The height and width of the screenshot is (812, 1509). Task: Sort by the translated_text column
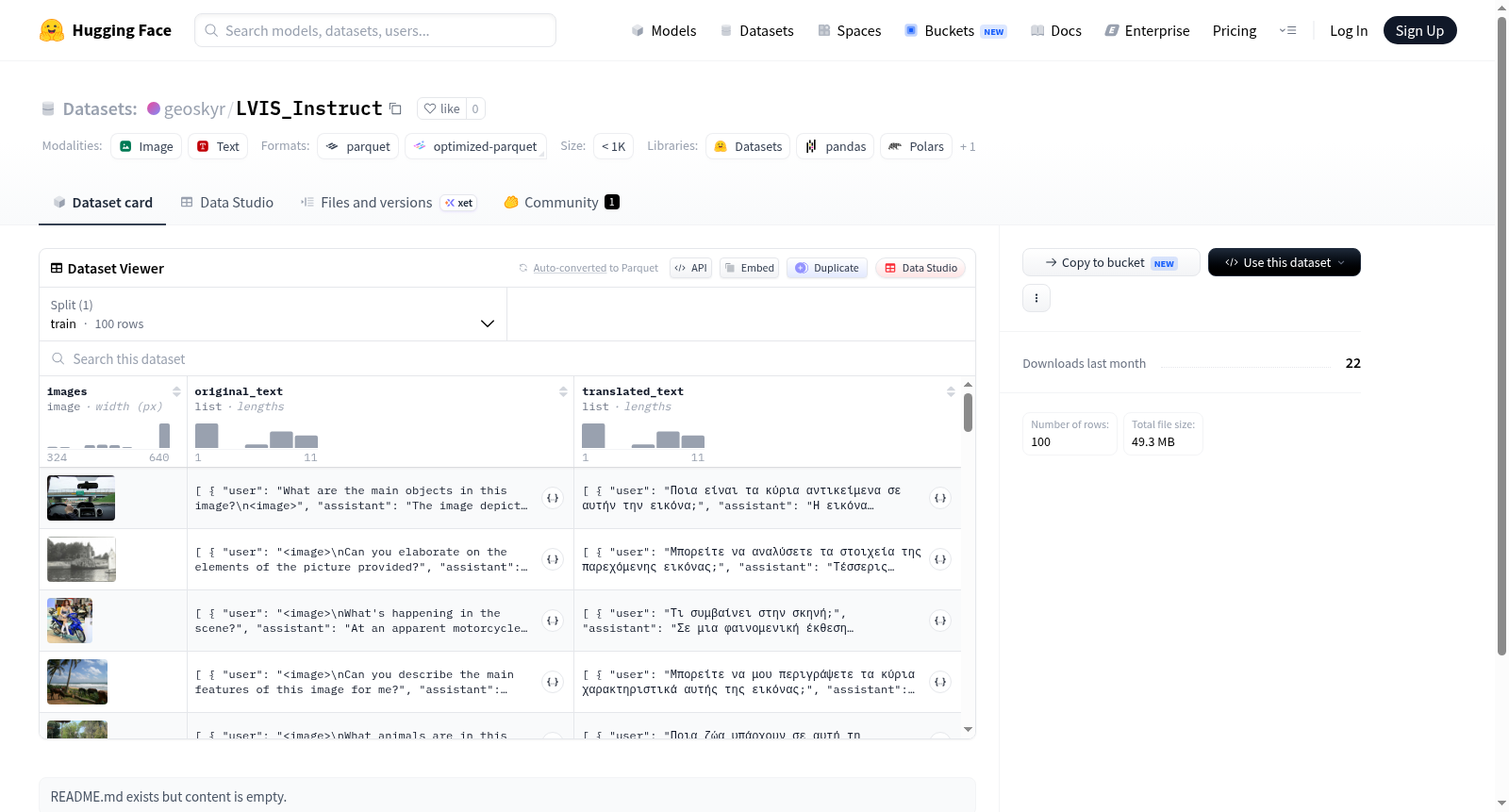tap(951, 391)
